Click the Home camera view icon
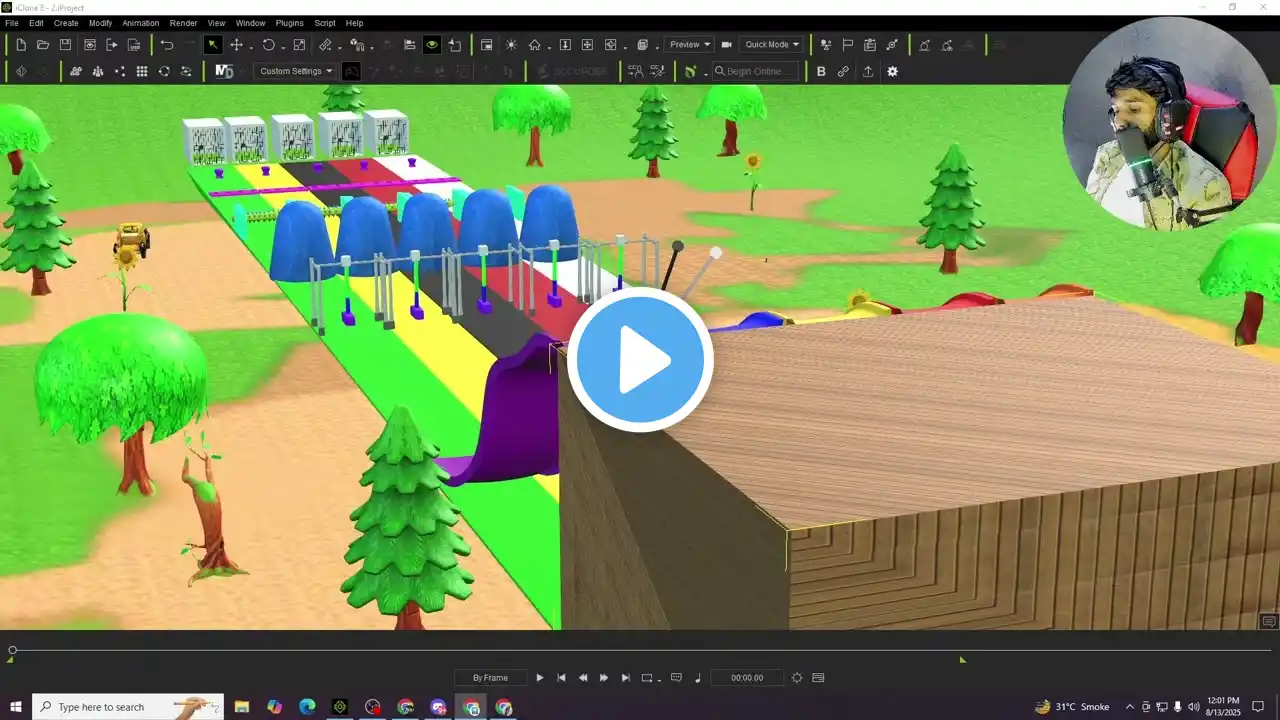Screen dimensions: 1280x720 pyautogui.click(x=535, y=45)
